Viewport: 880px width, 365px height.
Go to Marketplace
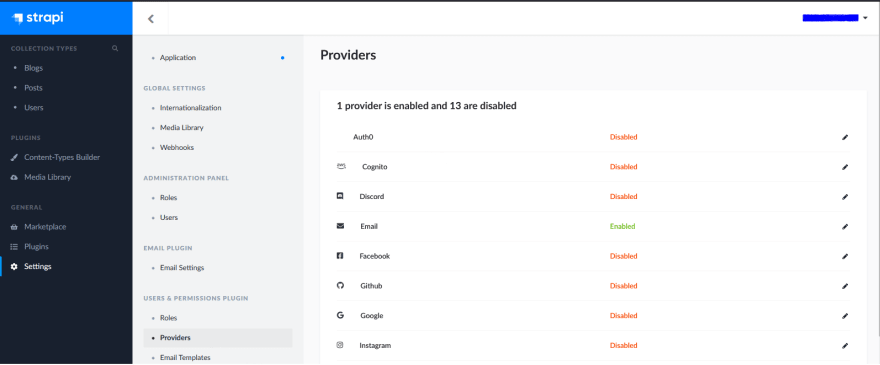45,227
